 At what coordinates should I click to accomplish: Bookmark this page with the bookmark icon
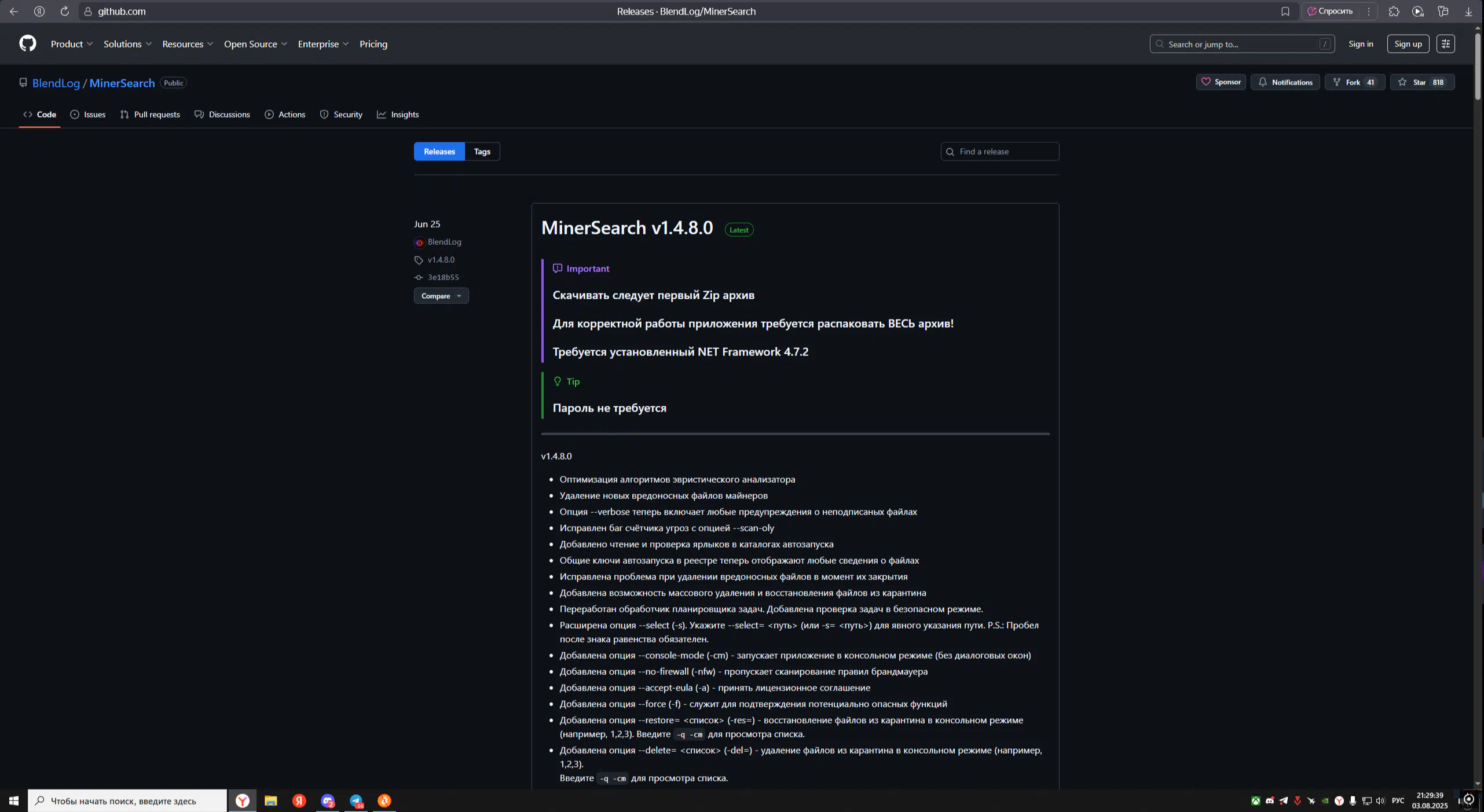1285,11
